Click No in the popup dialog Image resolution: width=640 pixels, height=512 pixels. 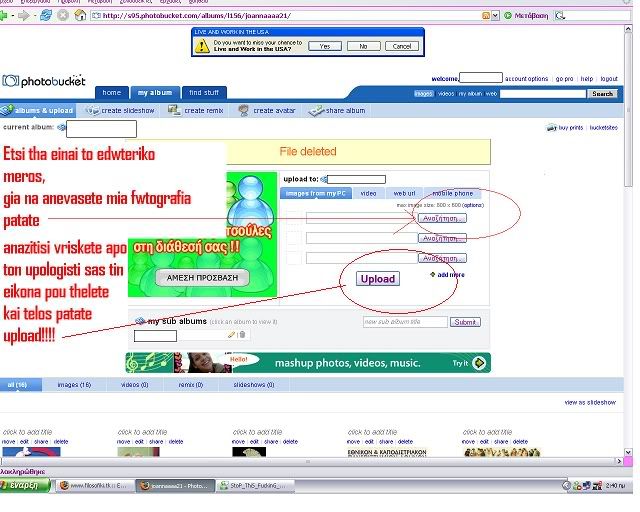[x=362, y=46]
